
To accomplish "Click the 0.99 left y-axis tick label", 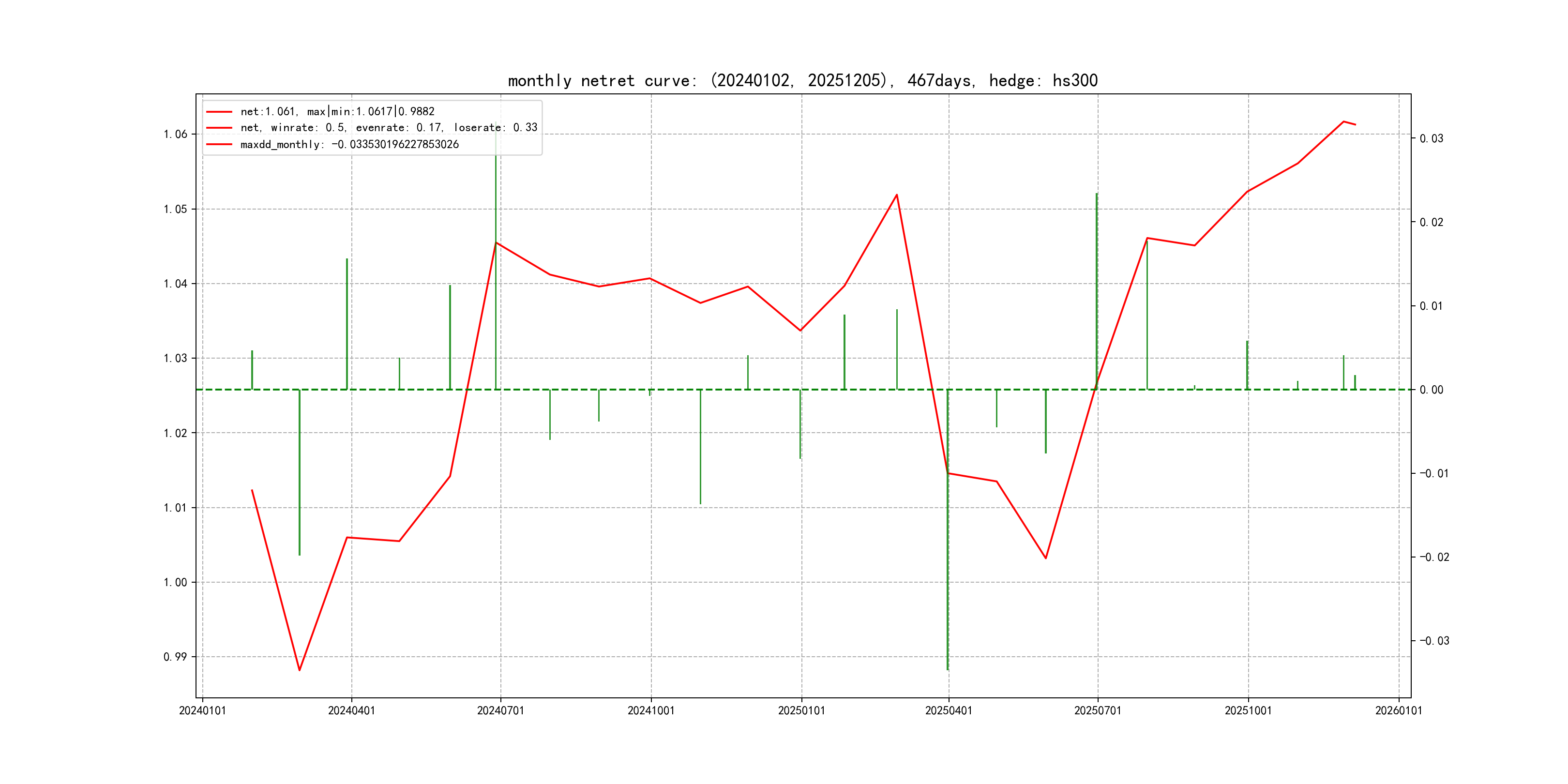I will pyautogui.click(x=175, y=657).
